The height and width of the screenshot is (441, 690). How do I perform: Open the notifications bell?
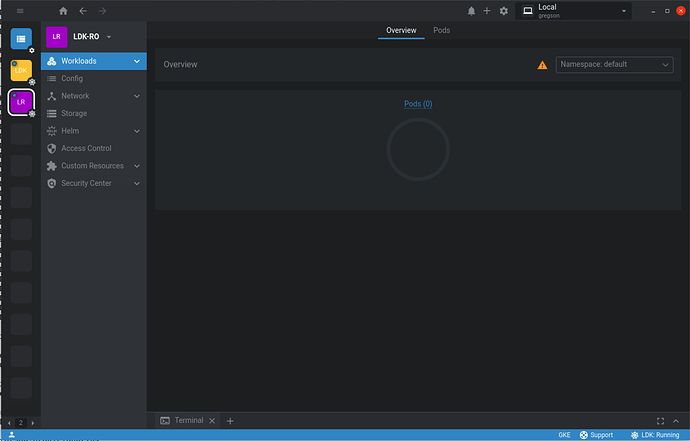point(472,11)
